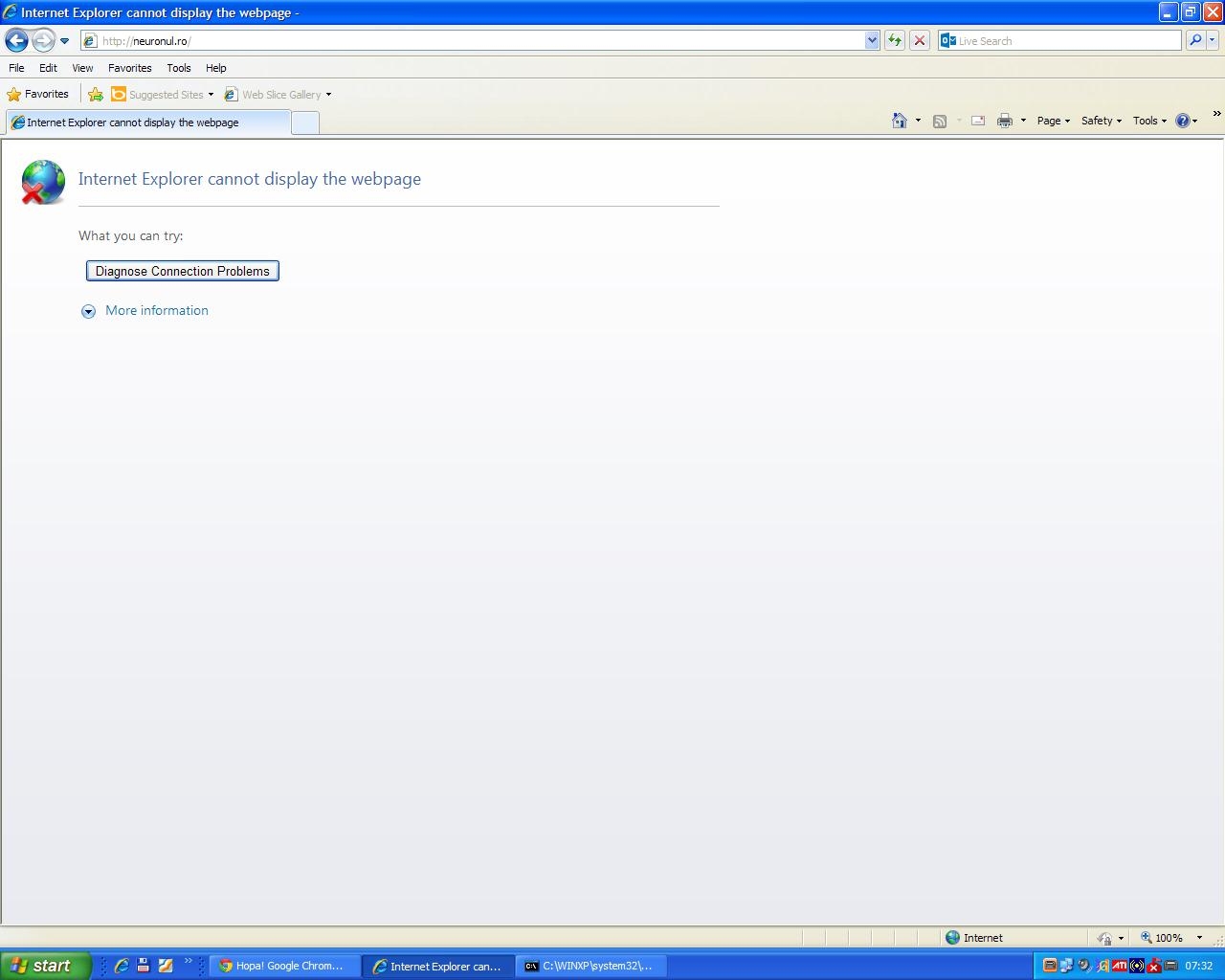This screenshot has height=980, width=1225.
Task: Click the RSS Feeds icon
Action: pos(940,121)
